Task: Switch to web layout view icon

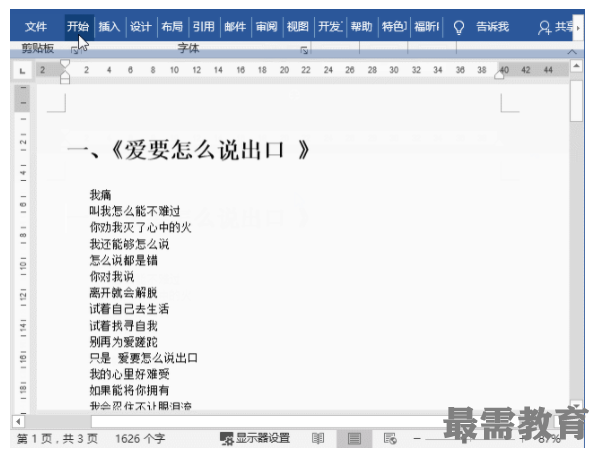Action: pyautogui.click(x=390, y=439)
